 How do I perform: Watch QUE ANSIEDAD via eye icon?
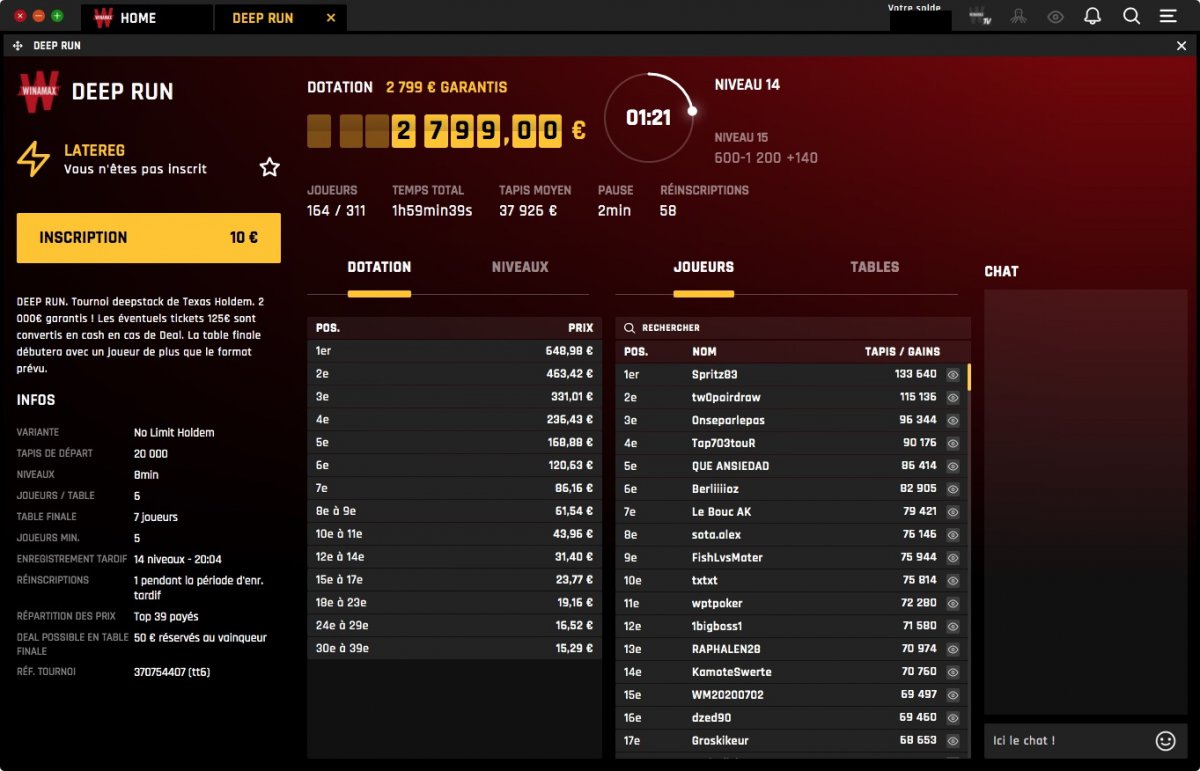click(x=953, y=466)
